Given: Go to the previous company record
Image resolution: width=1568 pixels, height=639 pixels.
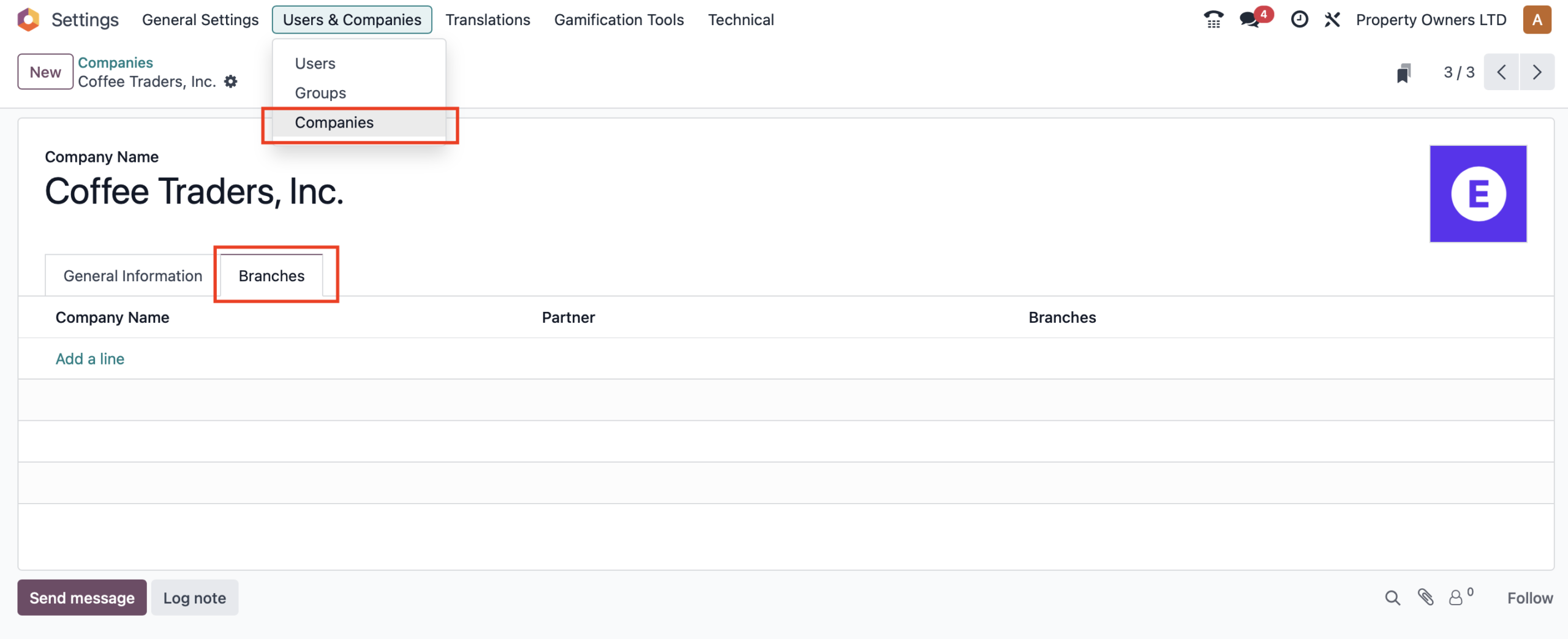Looking at the screenshot, I should pos(1501,72).
